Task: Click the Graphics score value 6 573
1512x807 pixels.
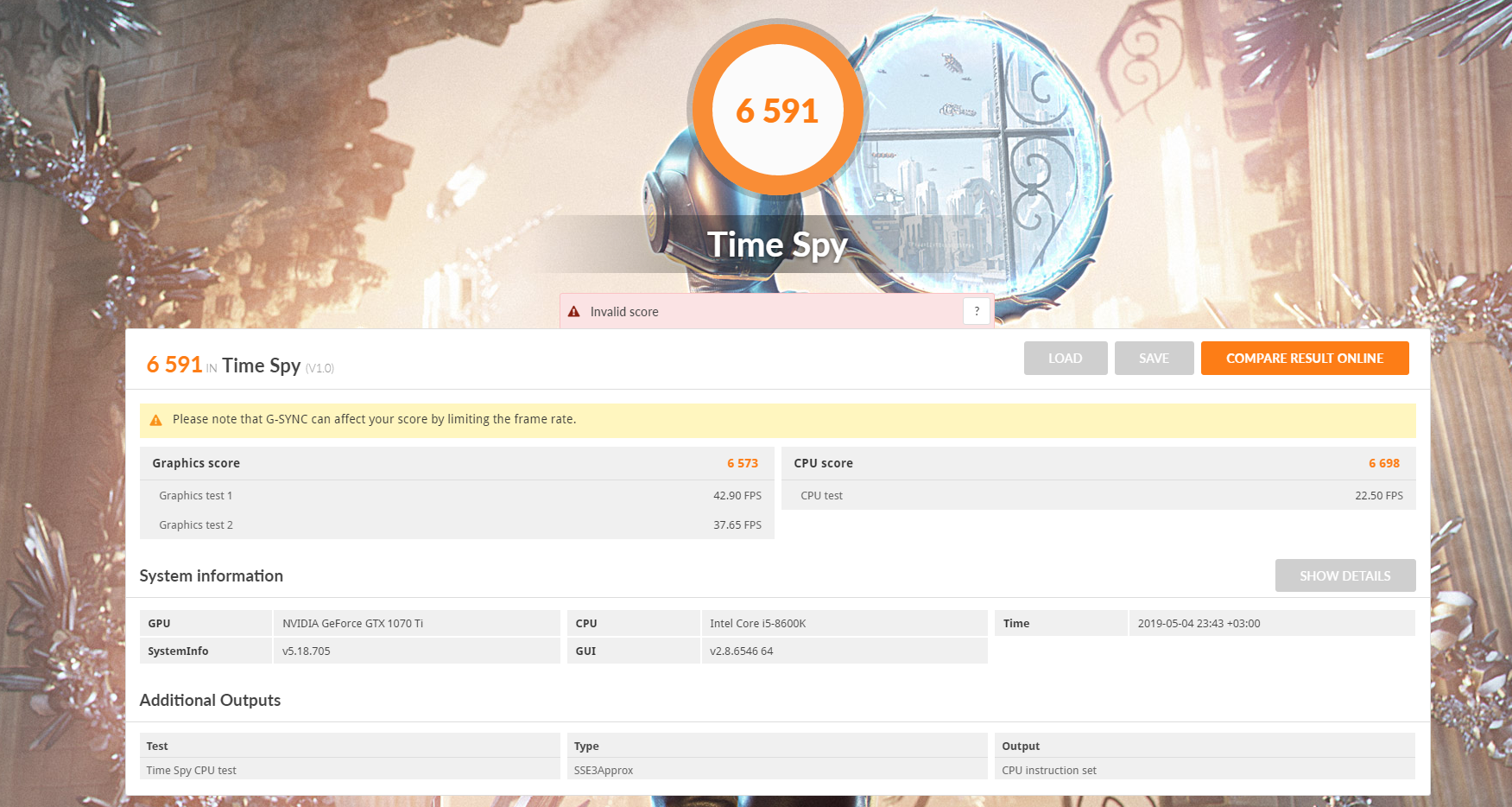Action: [x=743, y=463]
